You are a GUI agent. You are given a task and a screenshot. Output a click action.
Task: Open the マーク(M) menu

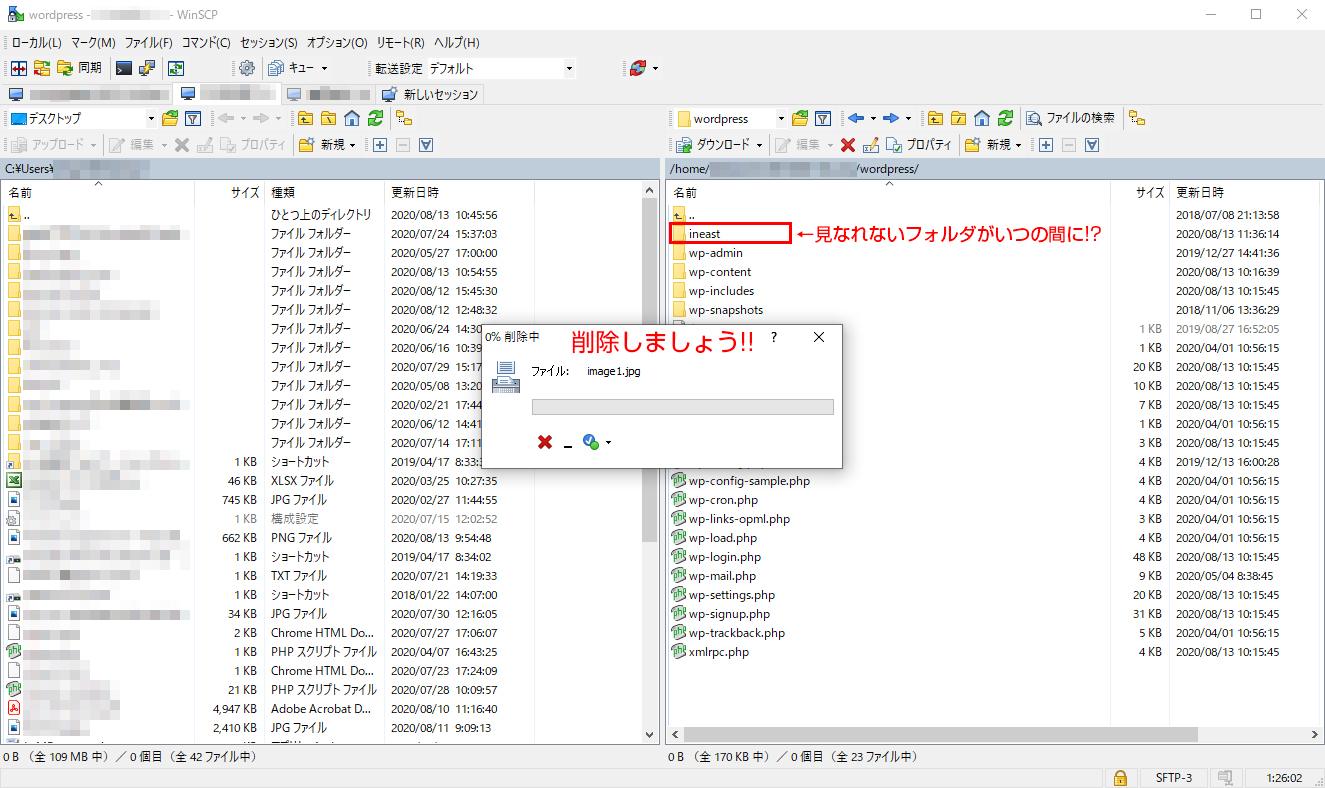point(93,43)
